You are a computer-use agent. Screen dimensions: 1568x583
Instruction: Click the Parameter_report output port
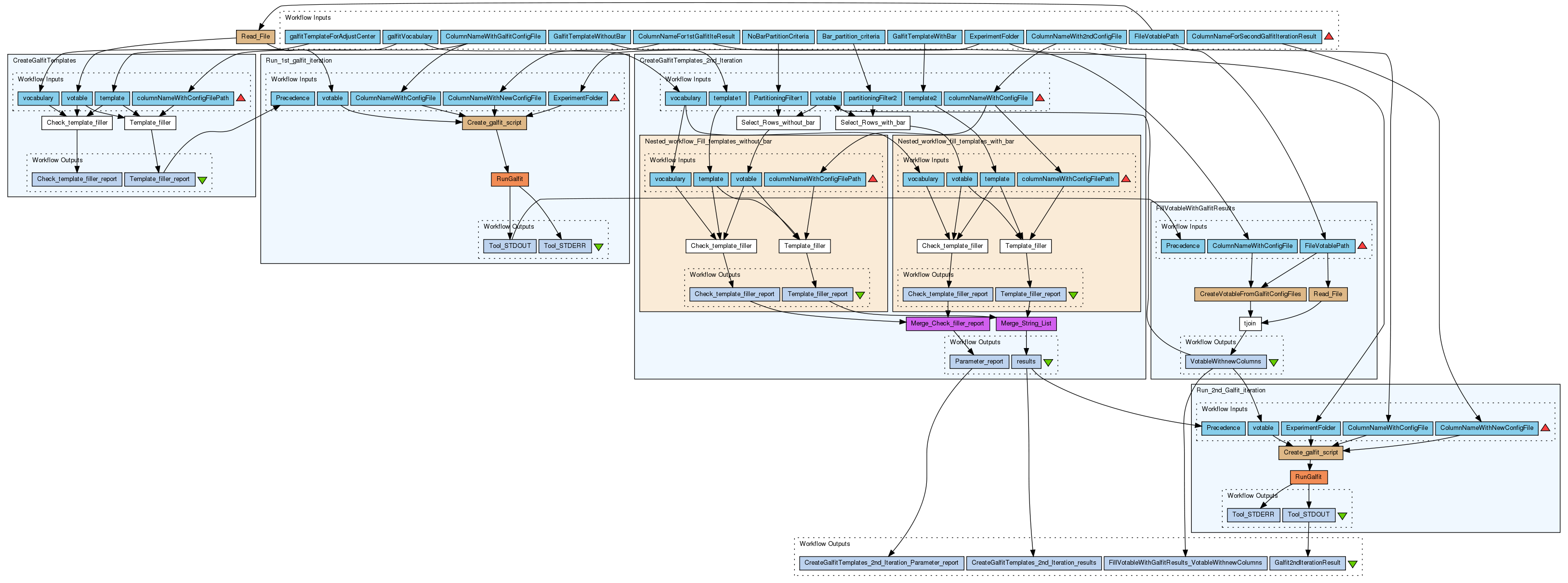click(979, 362)
